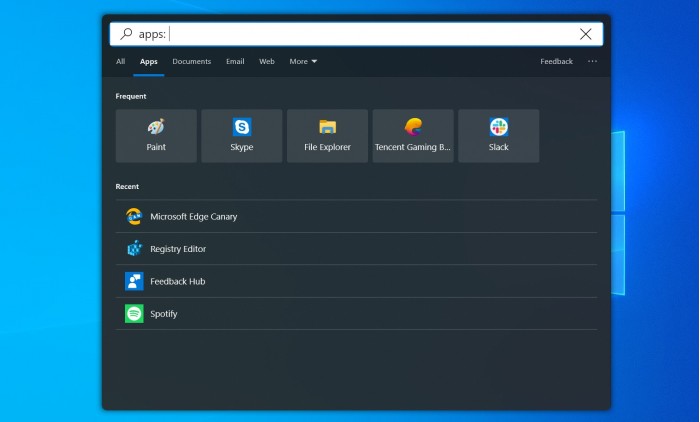Switch to the All tab
The height and width of the screenshot is (422, 700).
pos(120,62)
